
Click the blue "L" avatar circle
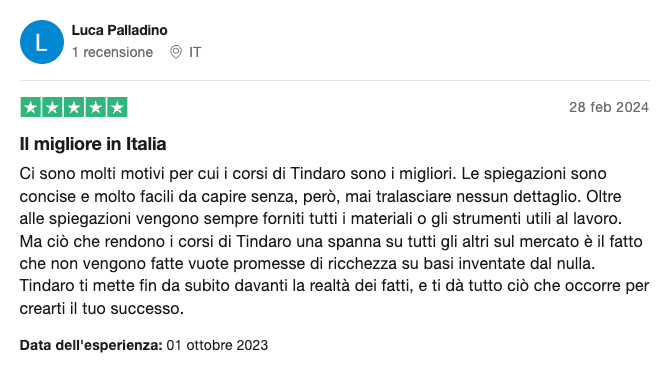(42, 42)
